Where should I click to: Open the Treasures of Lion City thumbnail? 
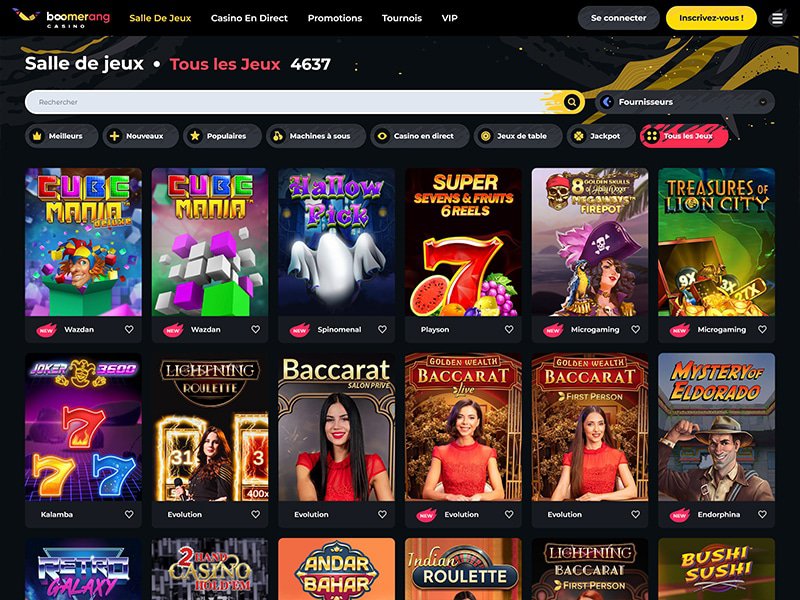tap(716, 242)
